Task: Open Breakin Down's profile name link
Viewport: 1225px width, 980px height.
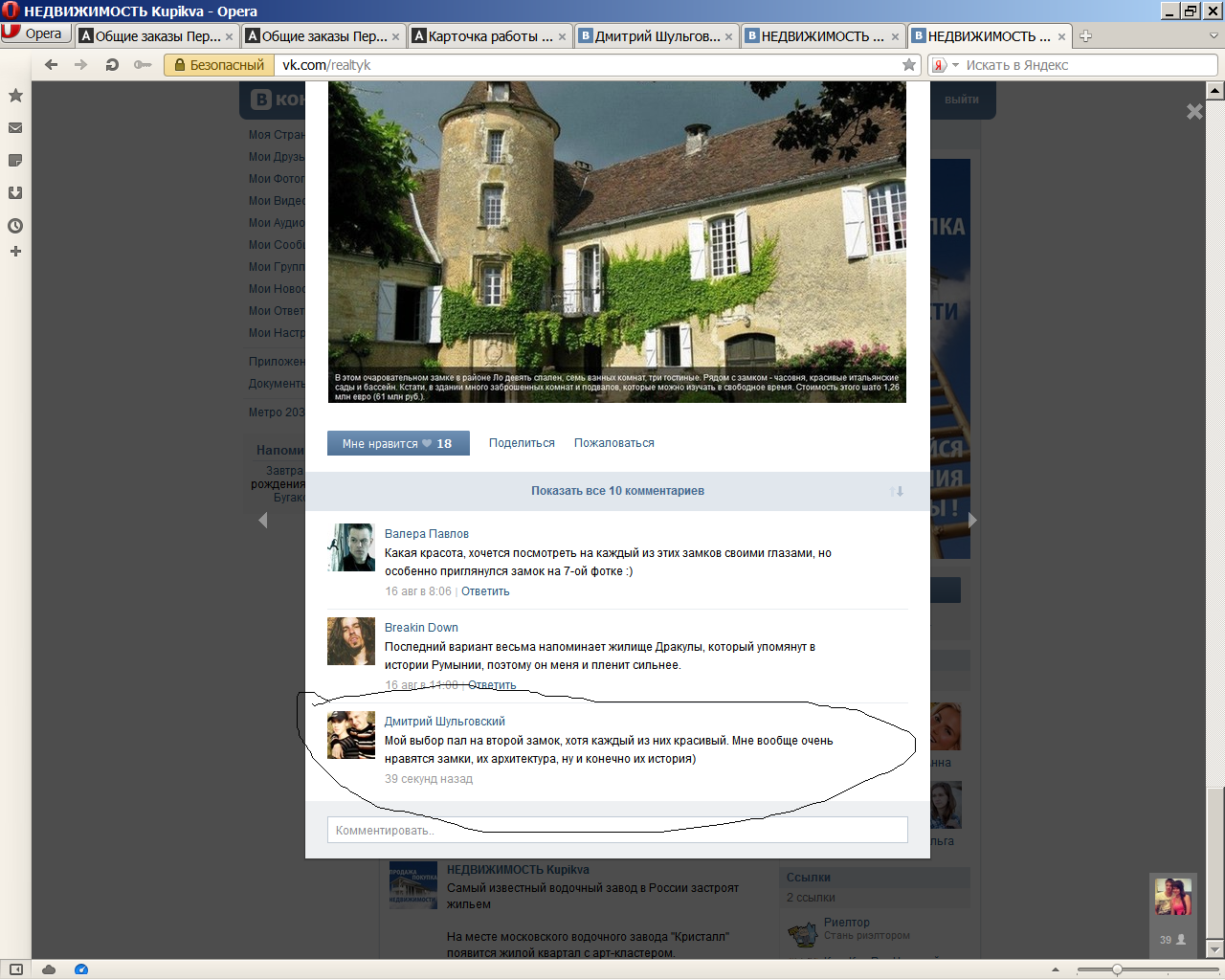Action: [421, 628]
